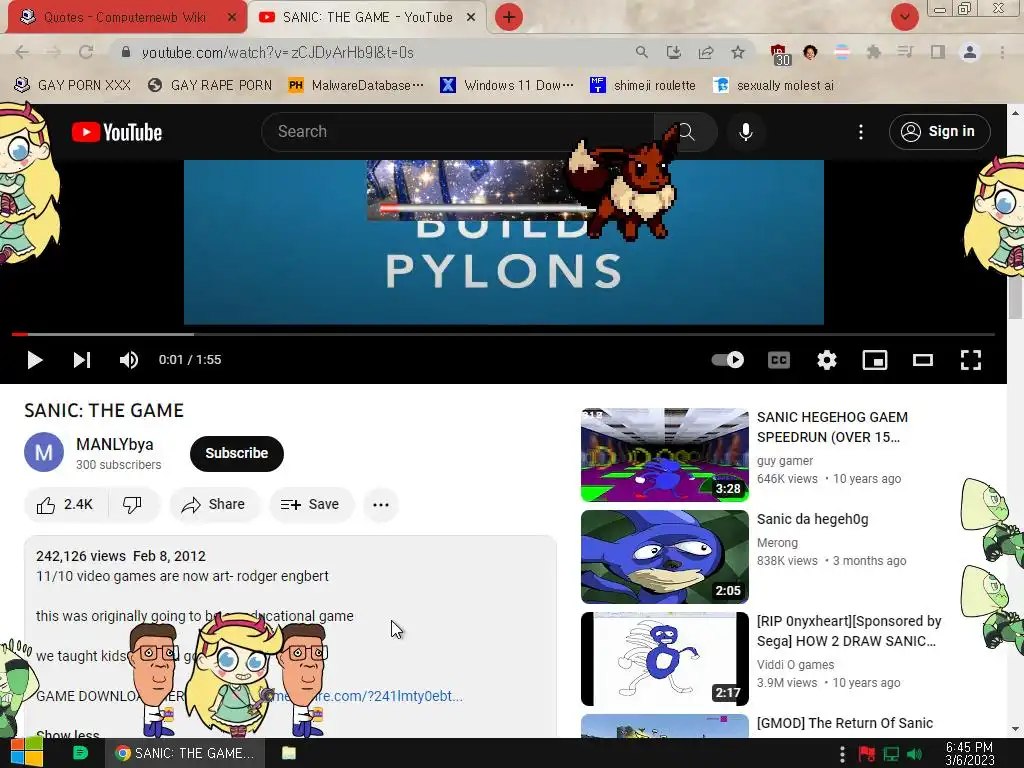The height and width of the screenshot is (768, 1024).
Task: Open SANIC HEGEHOG GAEM SPEEDRUN thumbnail
Action: 665,455
